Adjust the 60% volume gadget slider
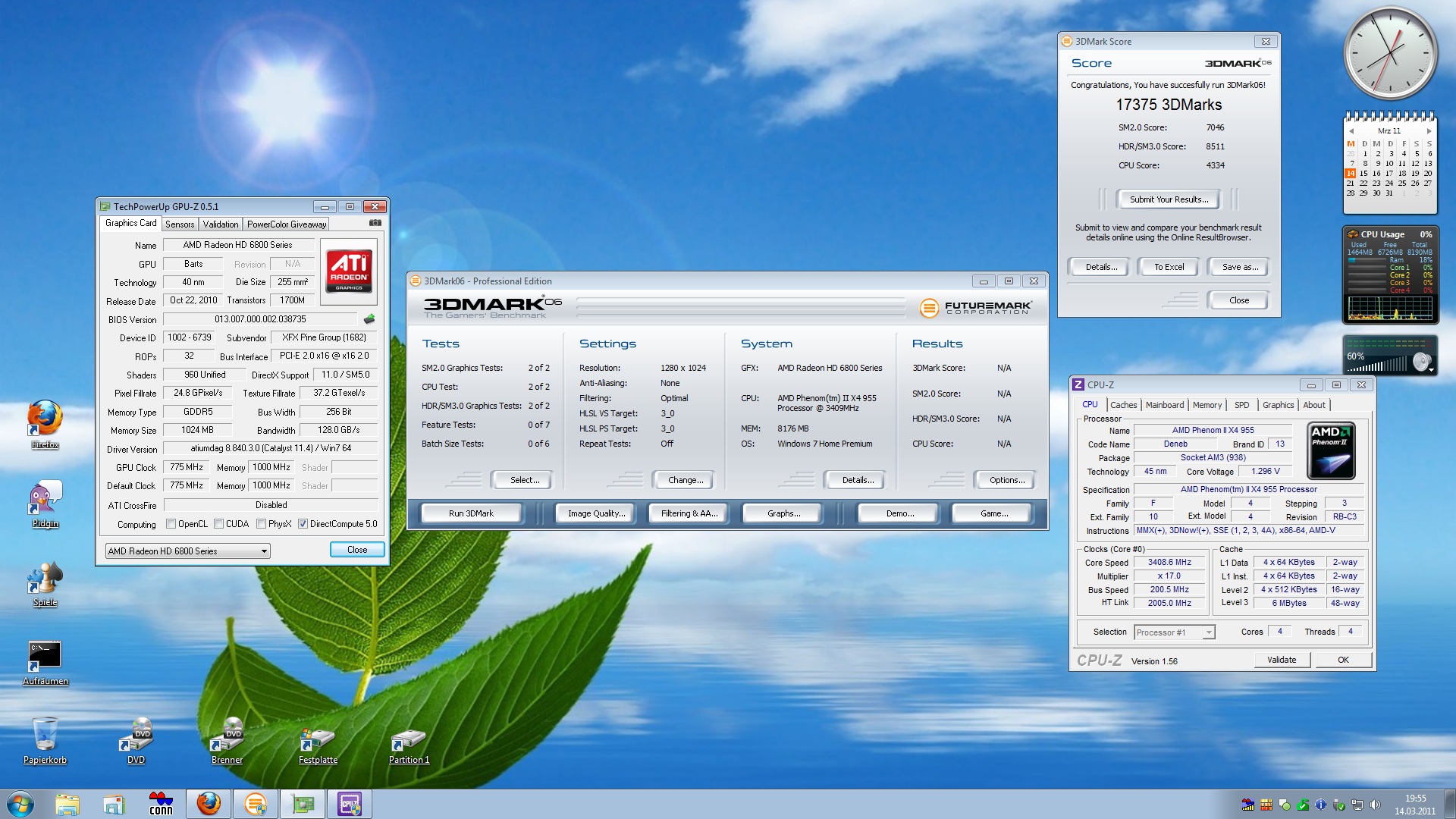 tap(1379, 364)
